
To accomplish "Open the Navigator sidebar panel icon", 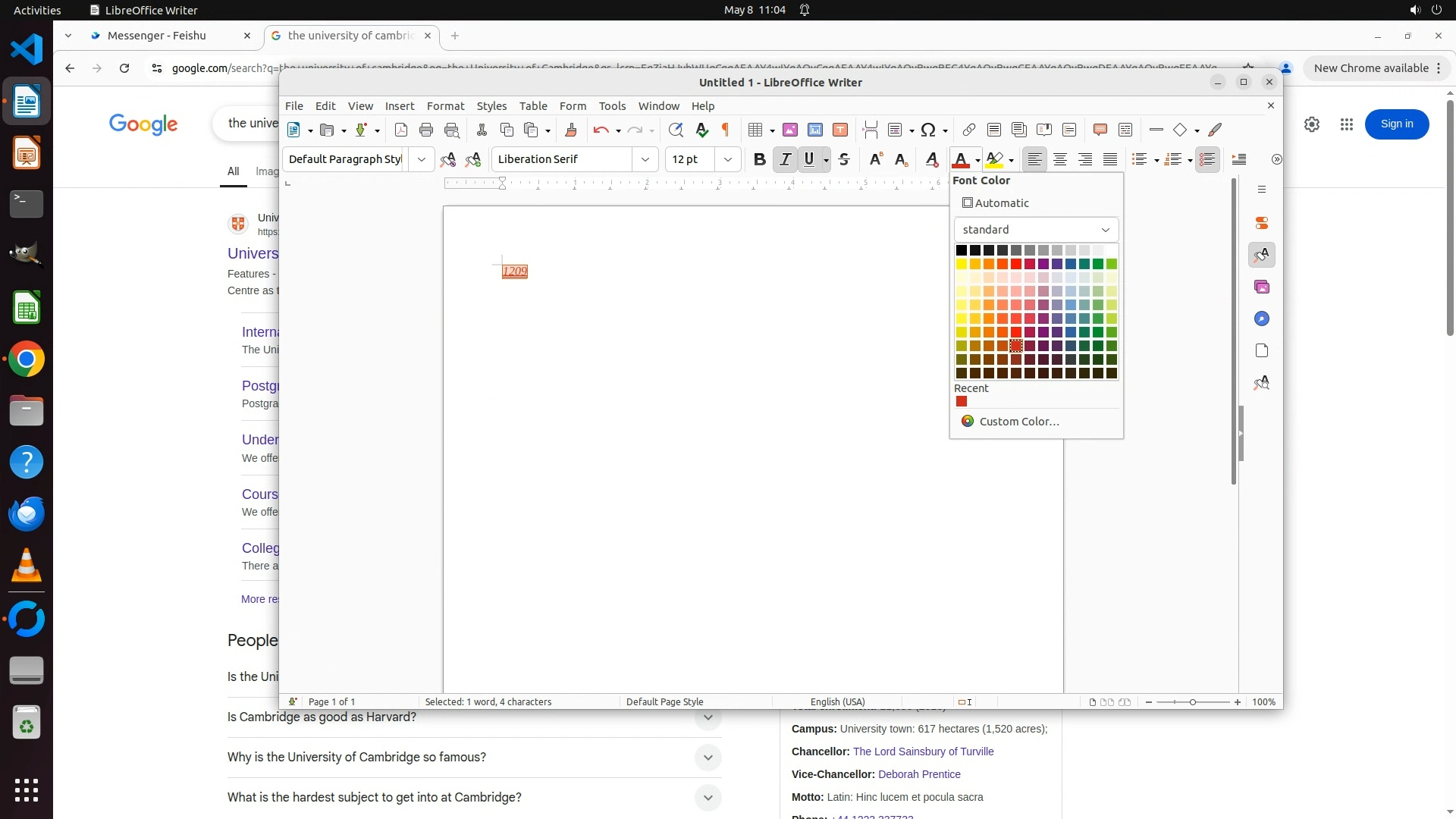I will 1261,318.
